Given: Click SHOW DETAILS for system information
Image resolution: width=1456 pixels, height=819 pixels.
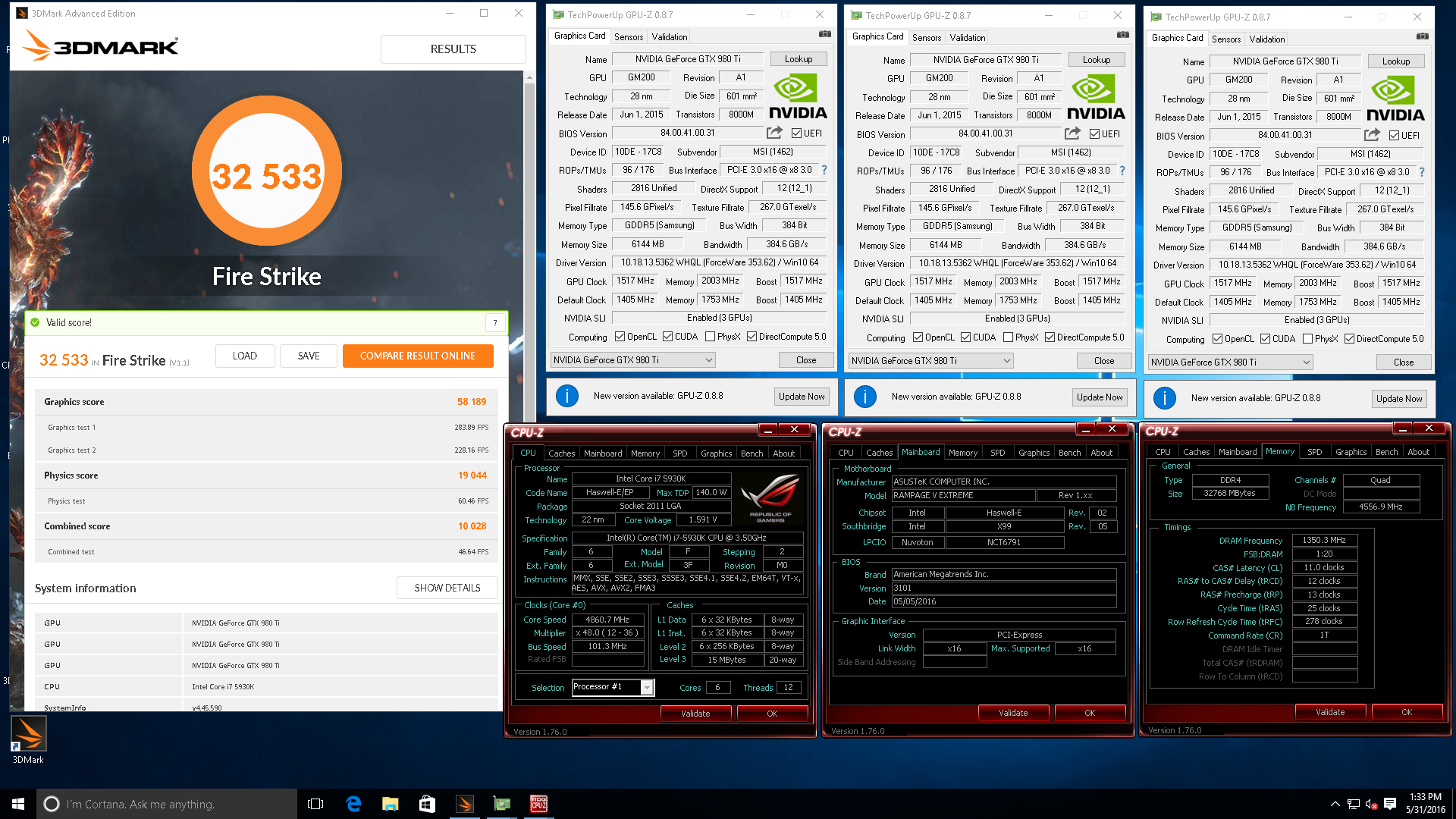Looking at the screenshot, I should point(447,588).
